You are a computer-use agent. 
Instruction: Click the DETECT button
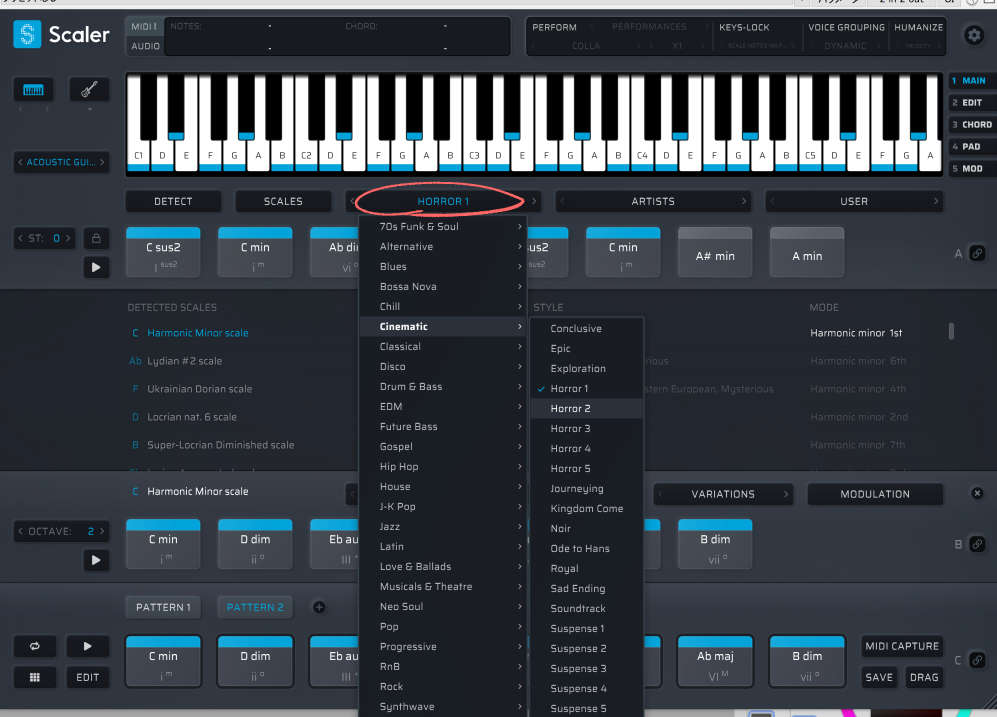(173, 201)
